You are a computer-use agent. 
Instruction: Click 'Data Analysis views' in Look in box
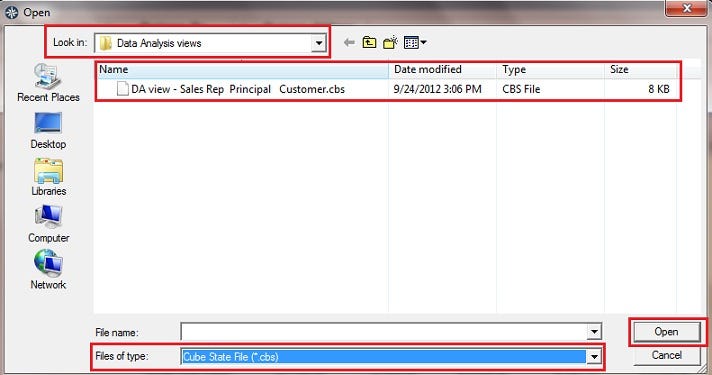(x=159, y=43)
